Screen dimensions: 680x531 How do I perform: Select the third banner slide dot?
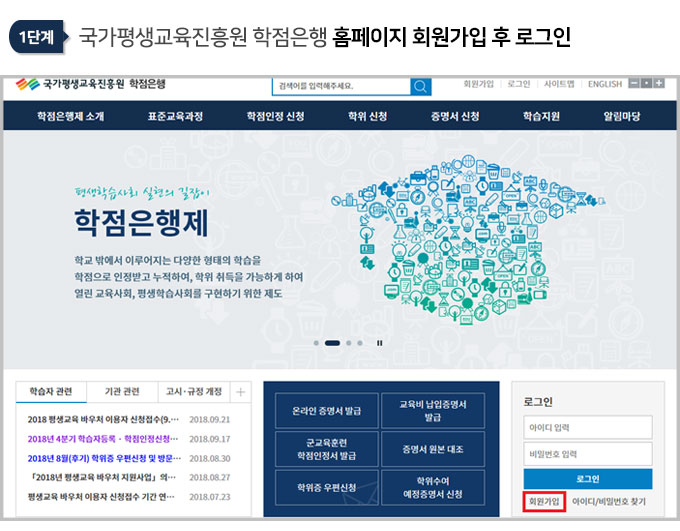[349, 343]
